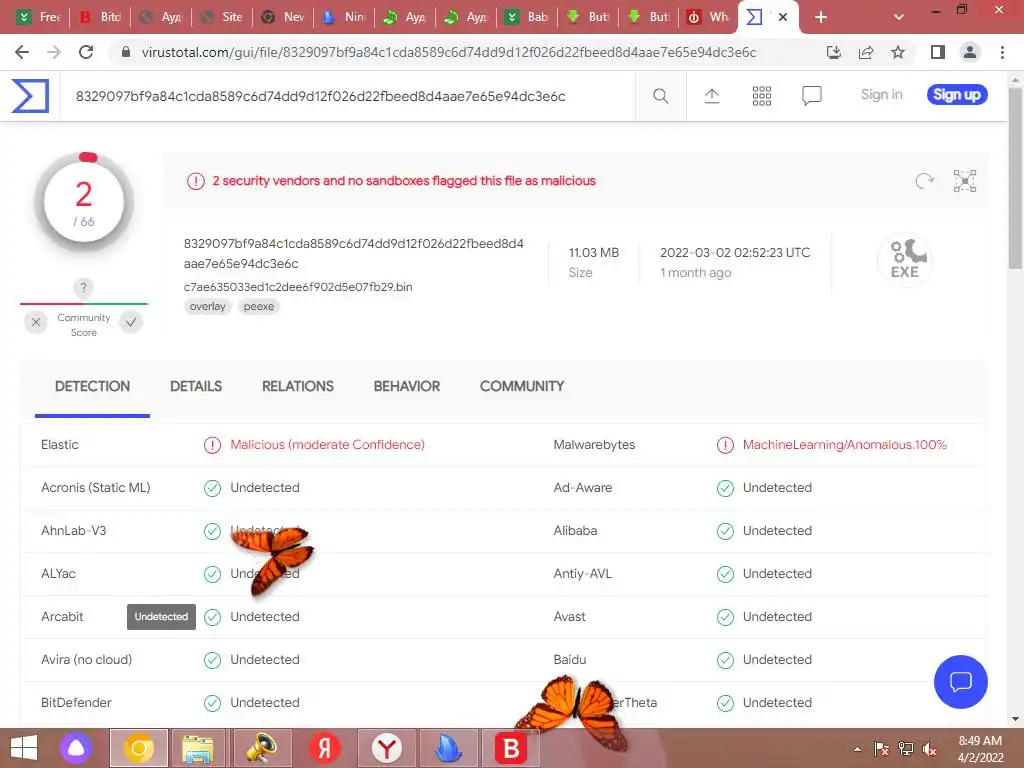Click the Windows Start button
This screenshot has height=768, width=1024.
[24, 748]
